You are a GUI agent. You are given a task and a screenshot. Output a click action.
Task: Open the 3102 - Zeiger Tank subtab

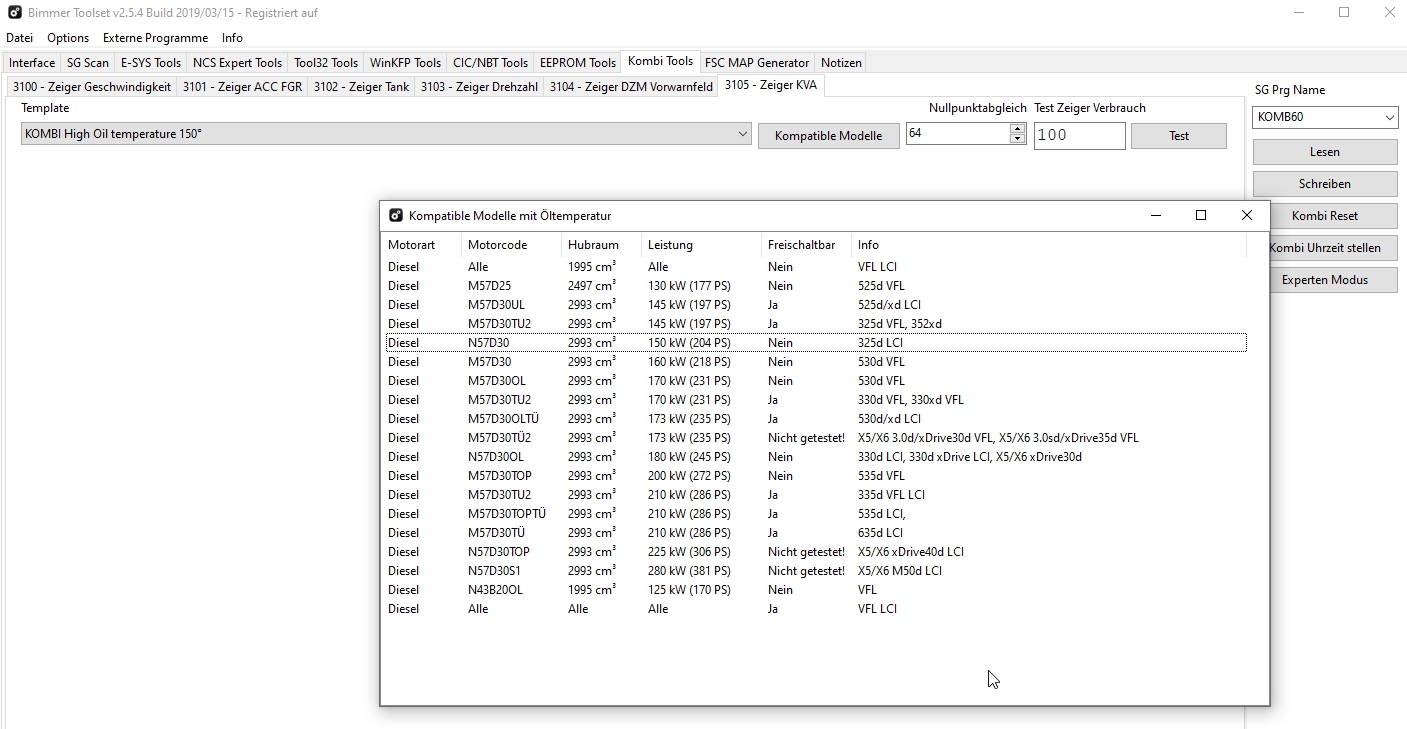(x=361, y=87)
